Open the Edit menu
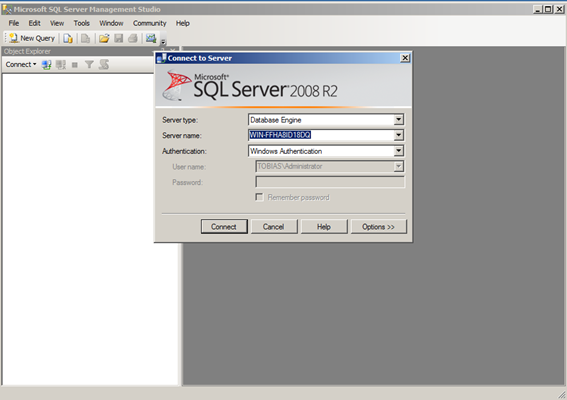Screen dimensions: 567x400 pos(34,23)
